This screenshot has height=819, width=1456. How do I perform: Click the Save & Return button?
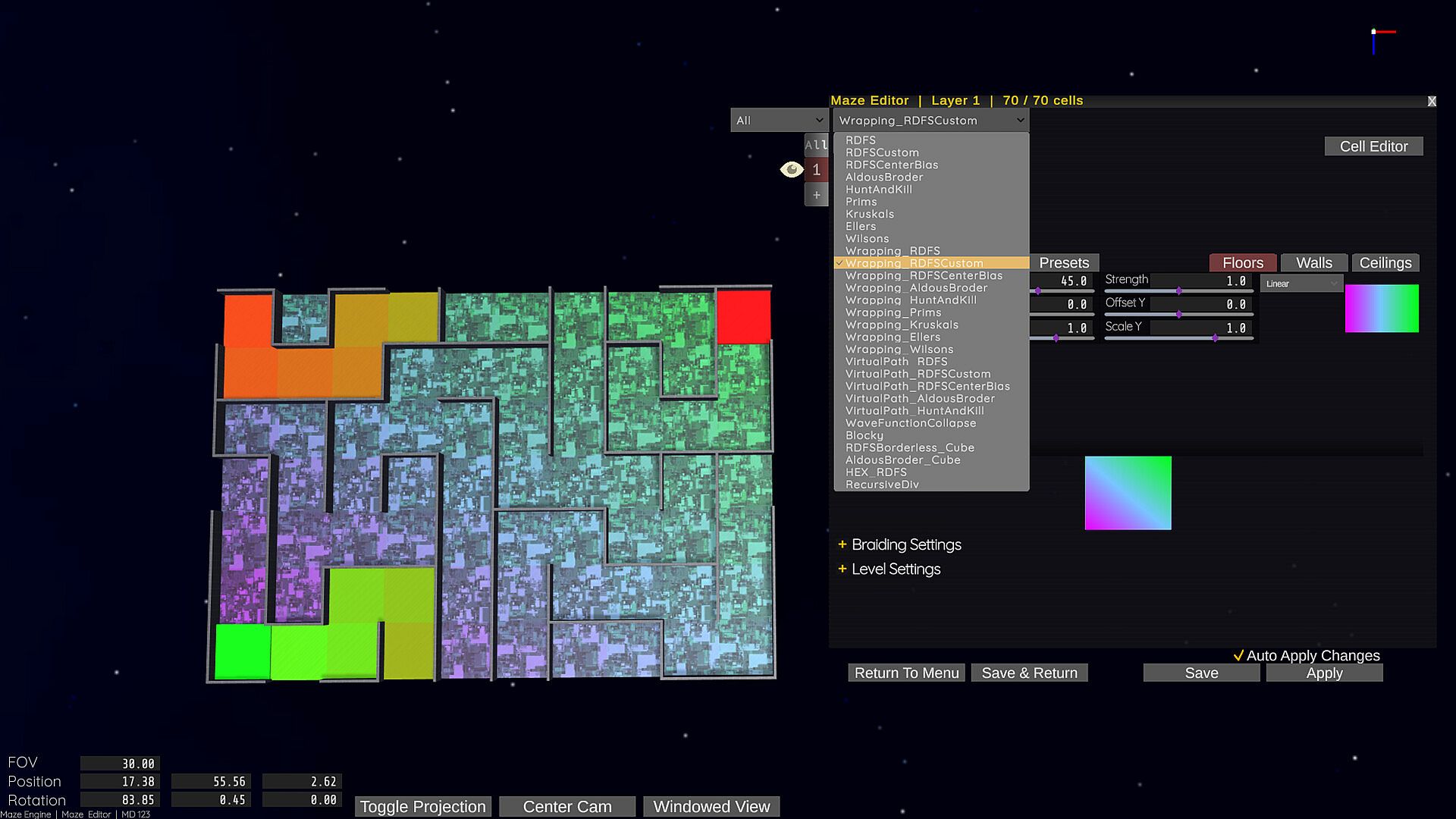[x=1029, y=673]
